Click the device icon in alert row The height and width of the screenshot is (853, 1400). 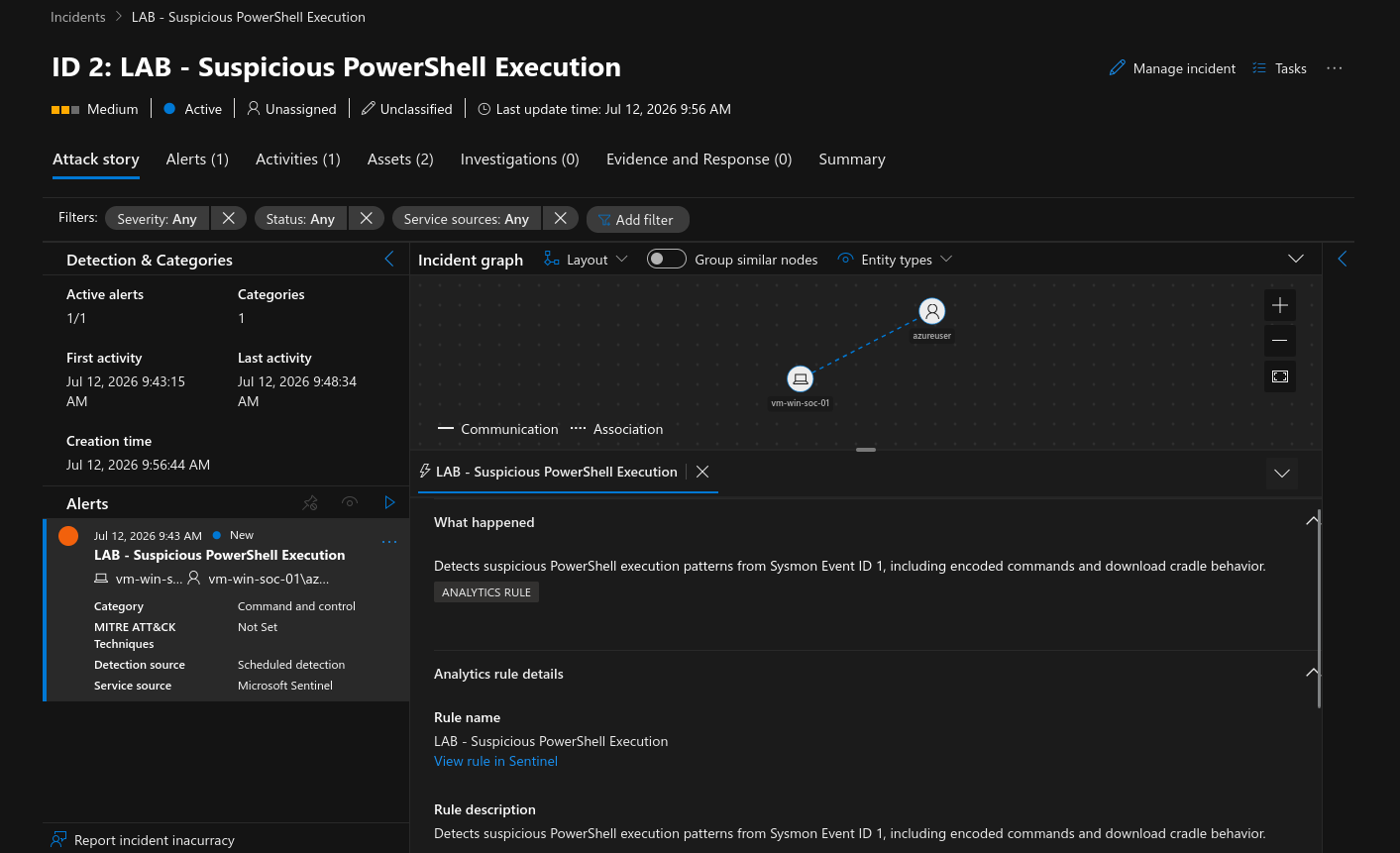pos(101,579)
